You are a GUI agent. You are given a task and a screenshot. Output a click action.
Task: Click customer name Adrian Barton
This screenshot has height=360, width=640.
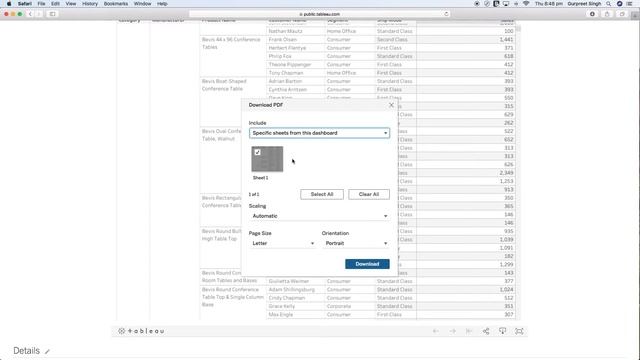pos(285,81)
